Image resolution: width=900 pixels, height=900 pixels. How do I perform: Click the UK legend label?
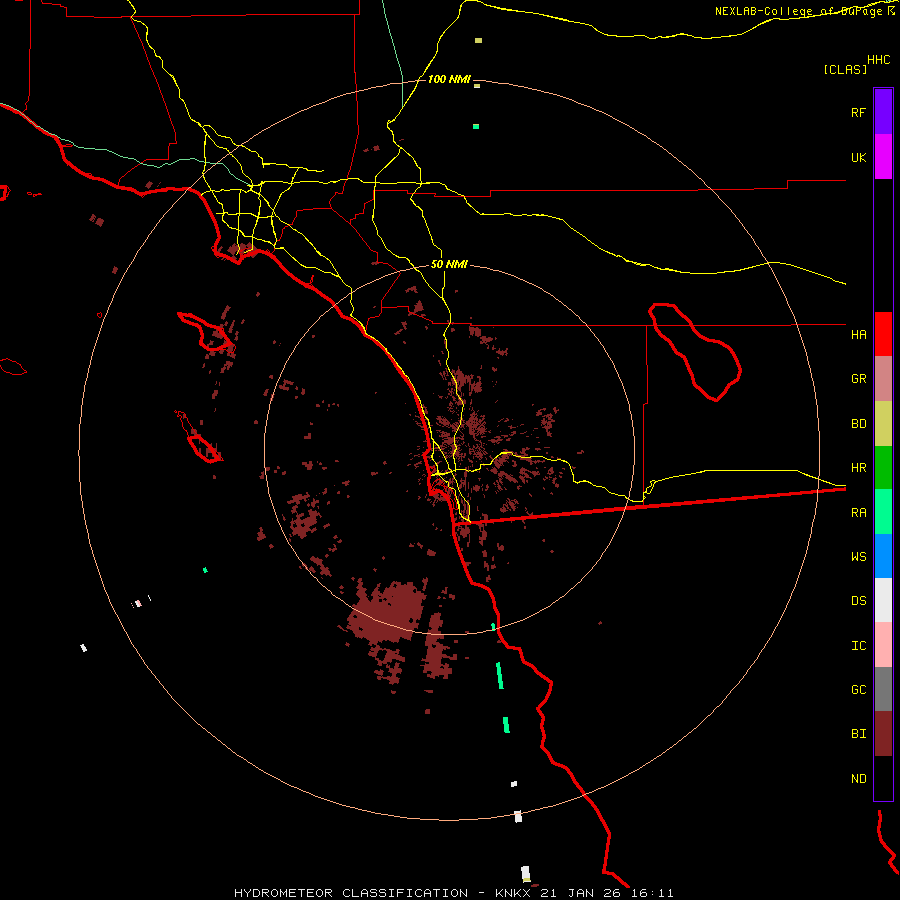pyautogui.click(x=858, y=157)
